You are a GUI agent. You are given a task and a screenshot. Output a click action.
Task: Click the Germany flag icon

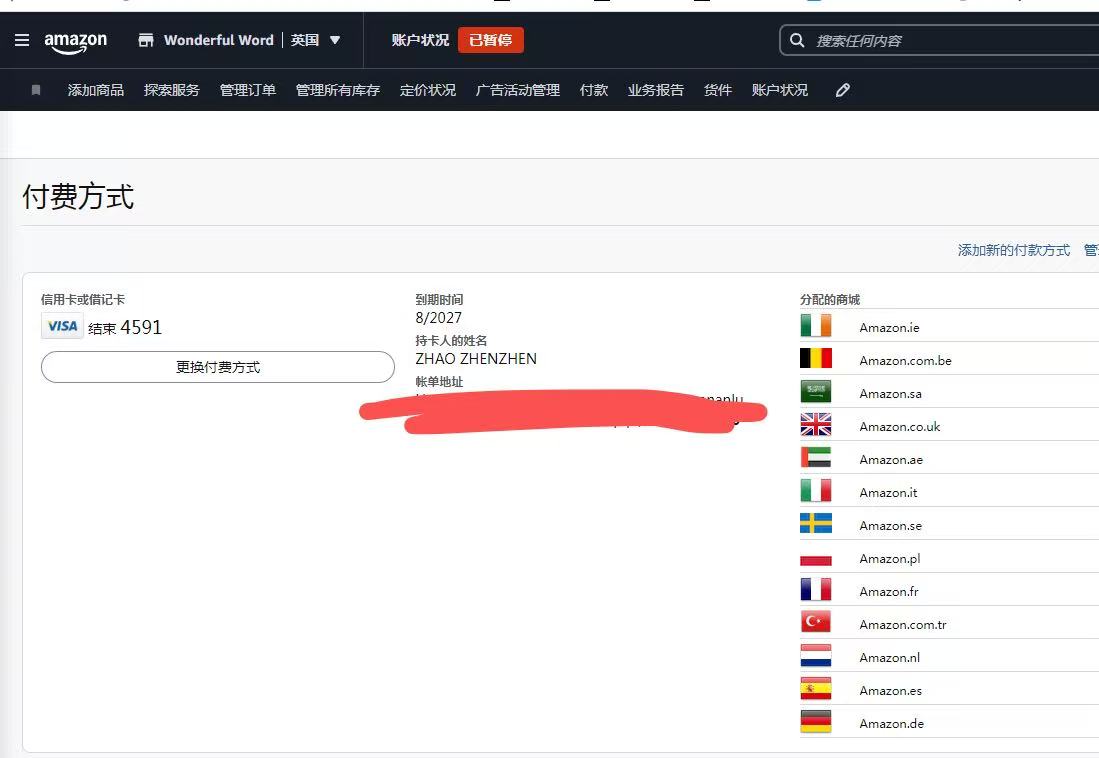click(816, 721)
